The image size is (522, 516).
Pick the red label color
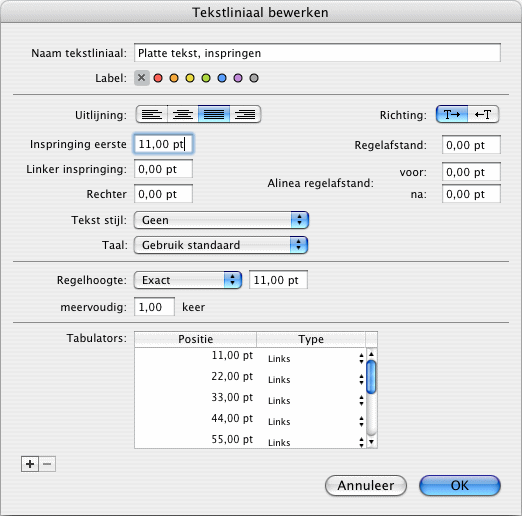[x=158, y=78]
